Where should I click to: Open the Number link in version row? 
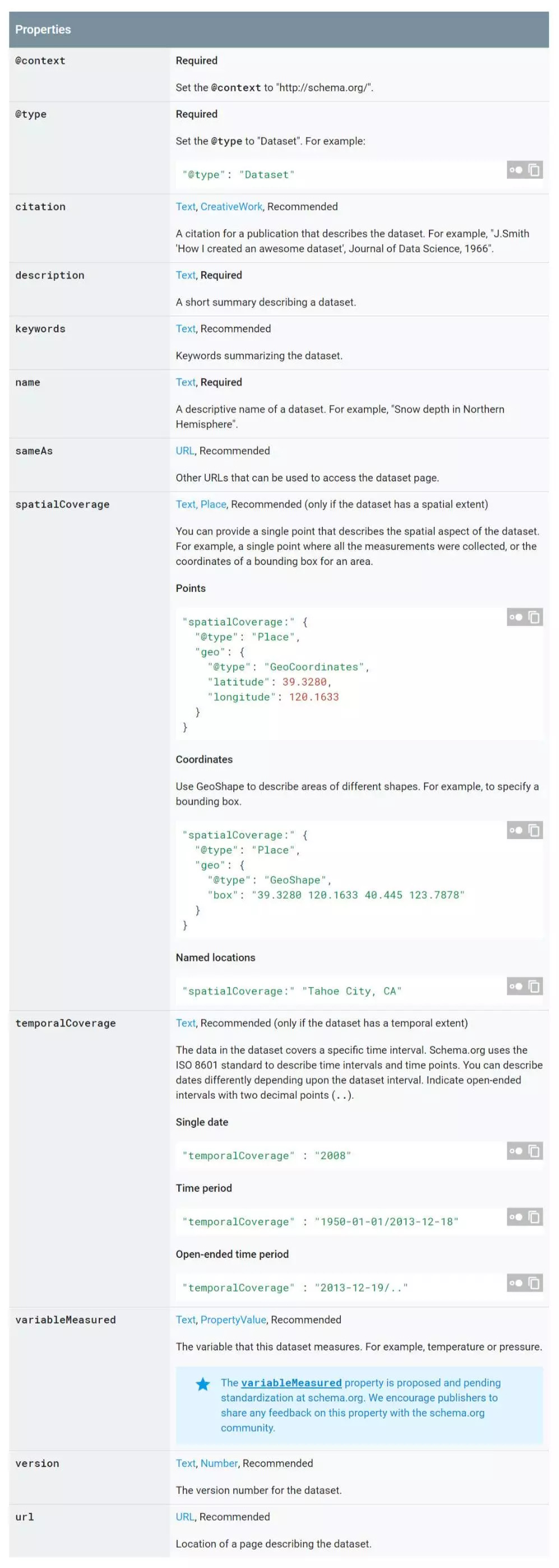(219, 1463)
